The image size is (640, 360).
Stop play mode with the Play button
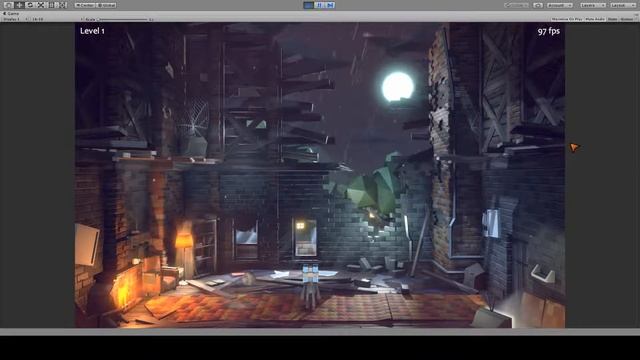309,5
